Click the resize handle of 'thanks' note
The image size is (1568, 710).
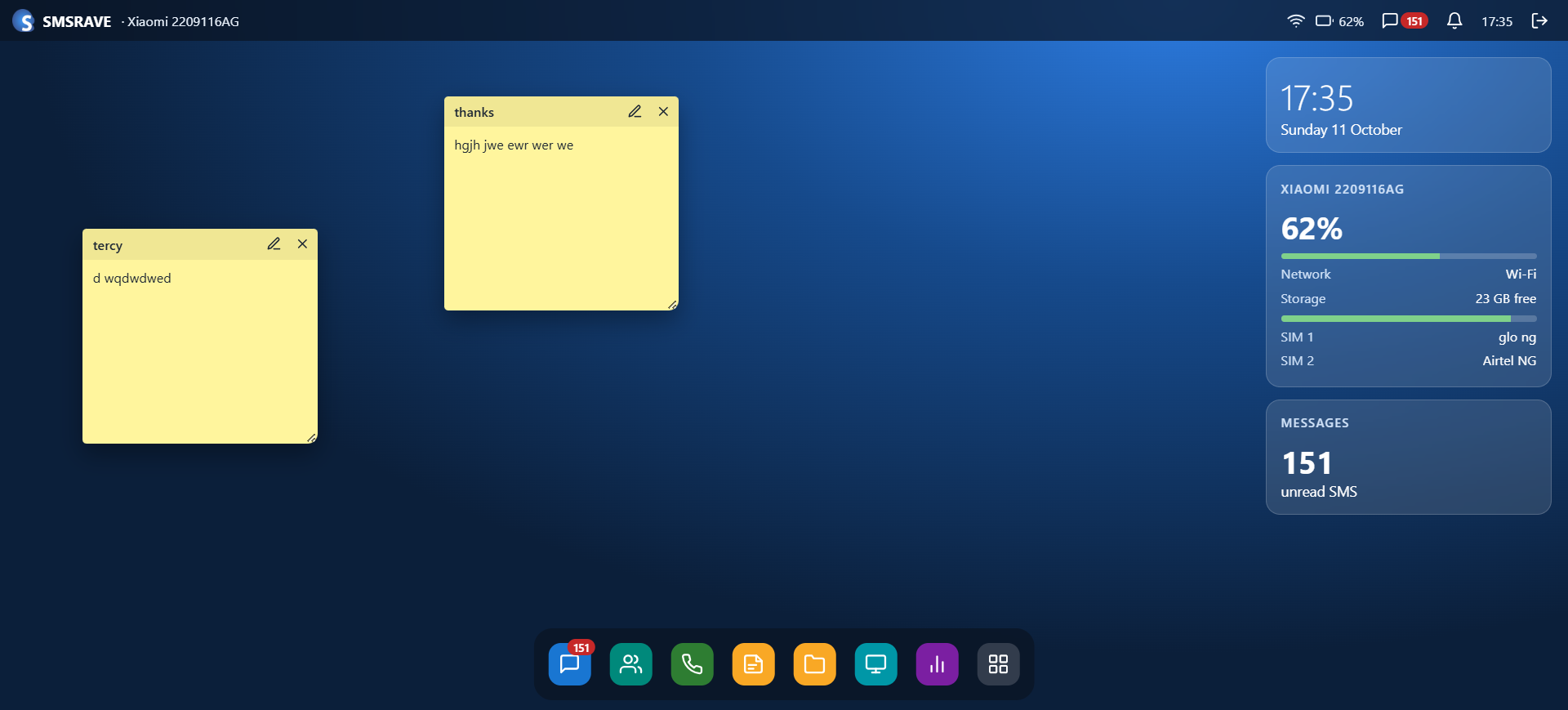pos(672,305)
